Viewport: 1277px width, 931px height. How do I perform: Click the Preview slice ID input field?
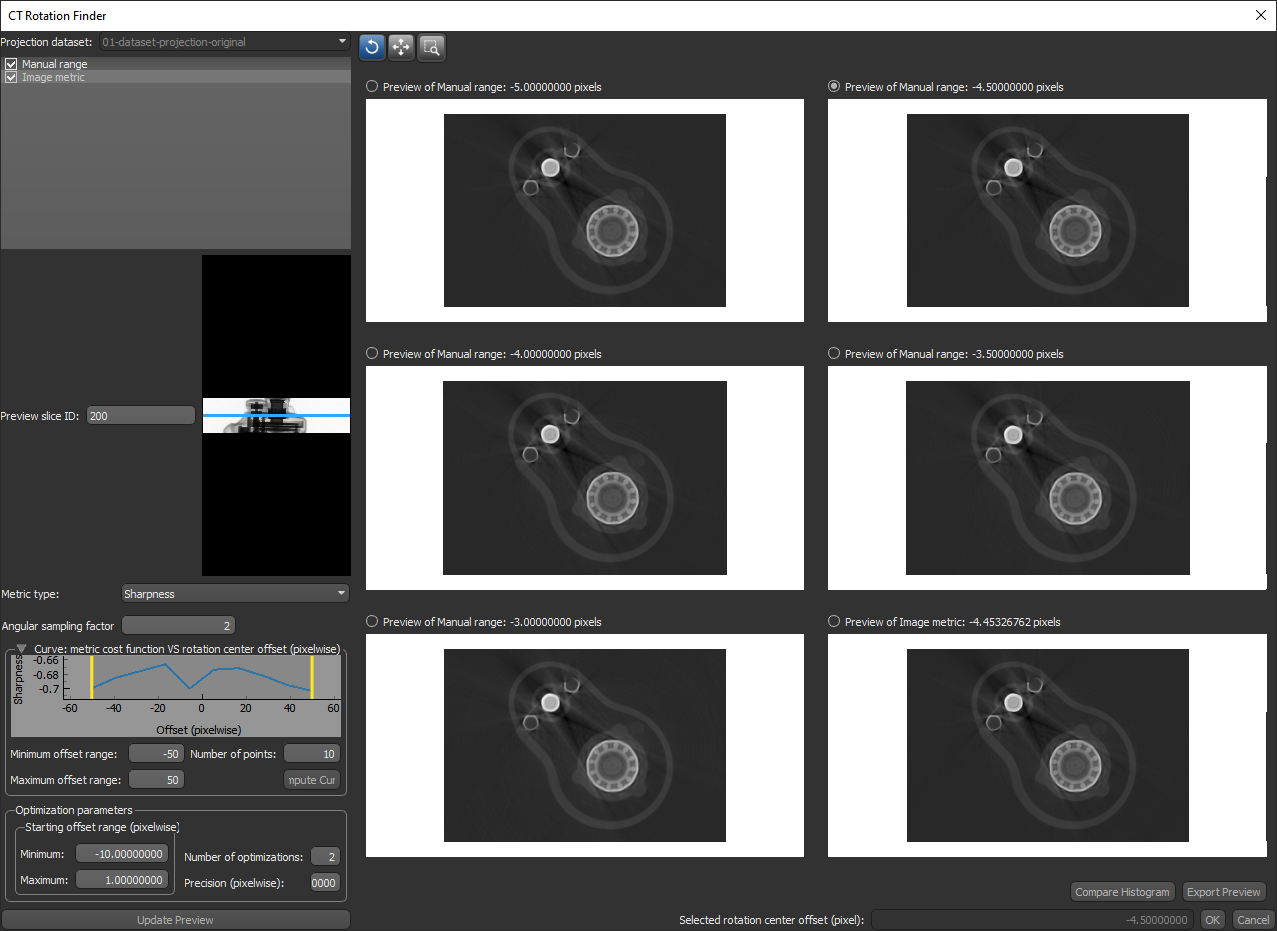coord(141,415)
